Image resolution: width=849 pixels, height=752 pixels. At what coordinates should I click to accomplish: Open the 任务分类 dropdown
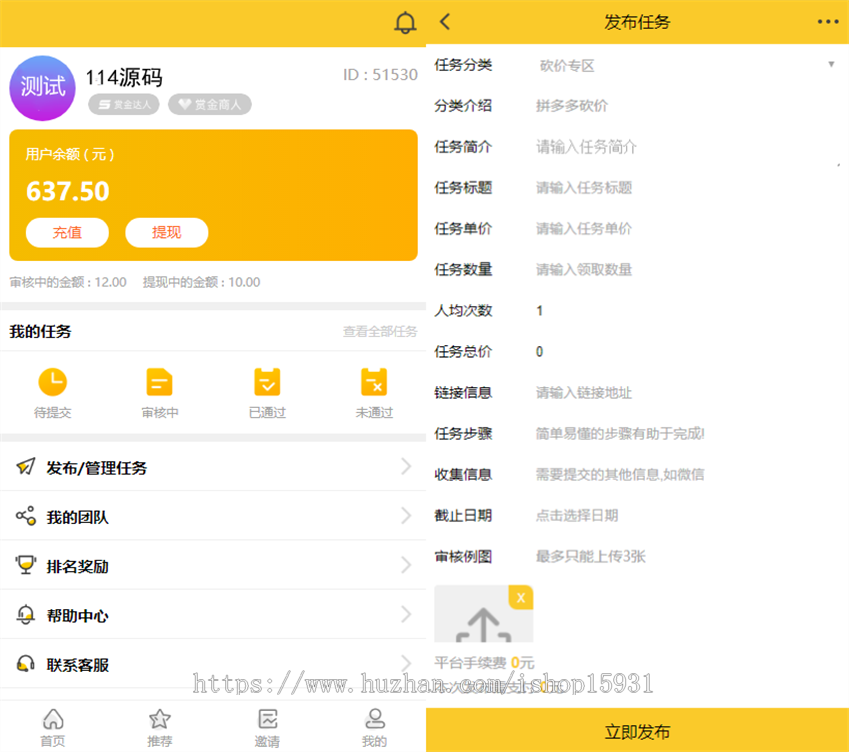(685, 66)
